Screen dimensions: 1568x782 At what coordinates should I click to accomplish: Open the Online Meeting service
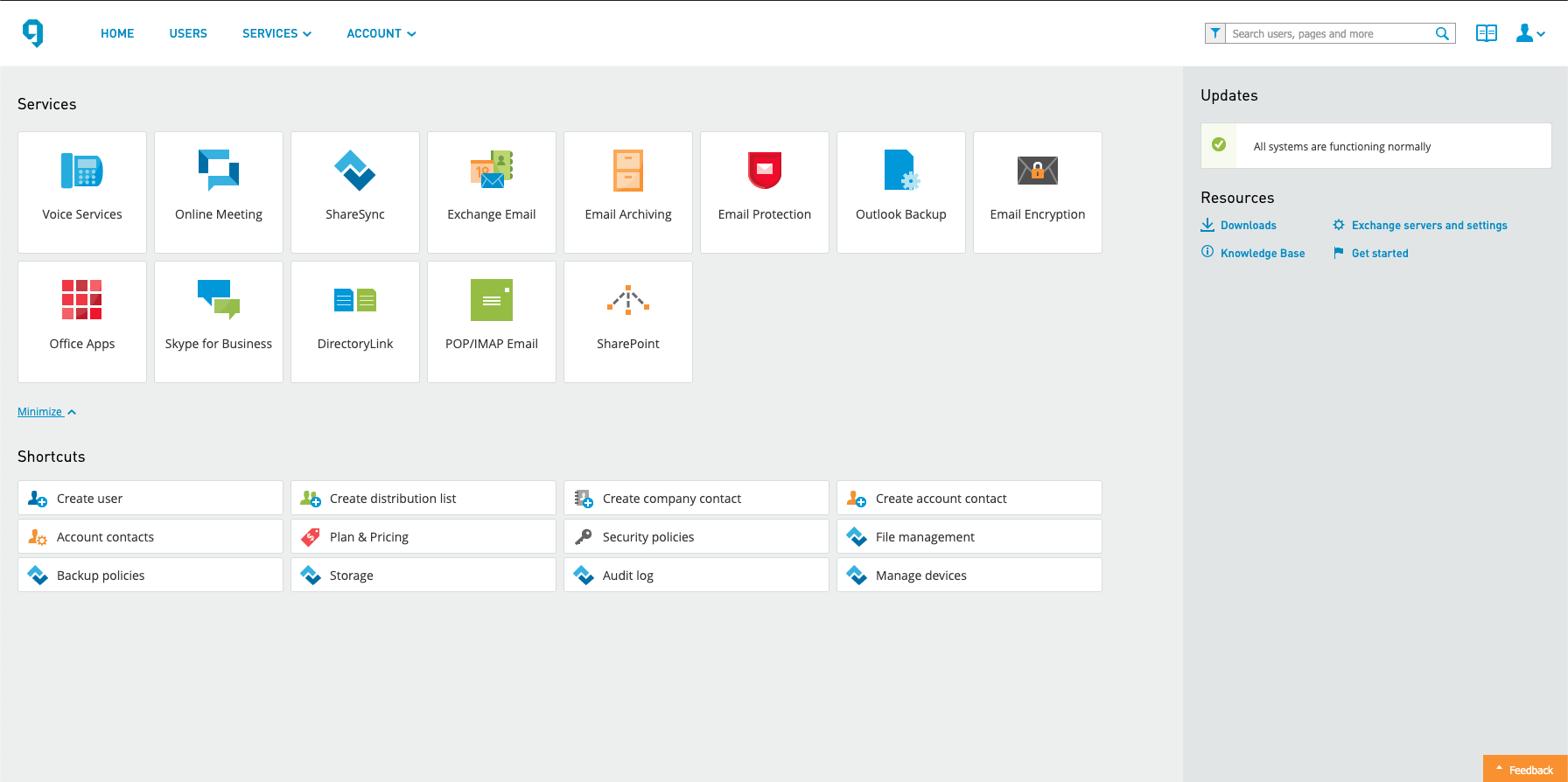[x=219, y=192]
